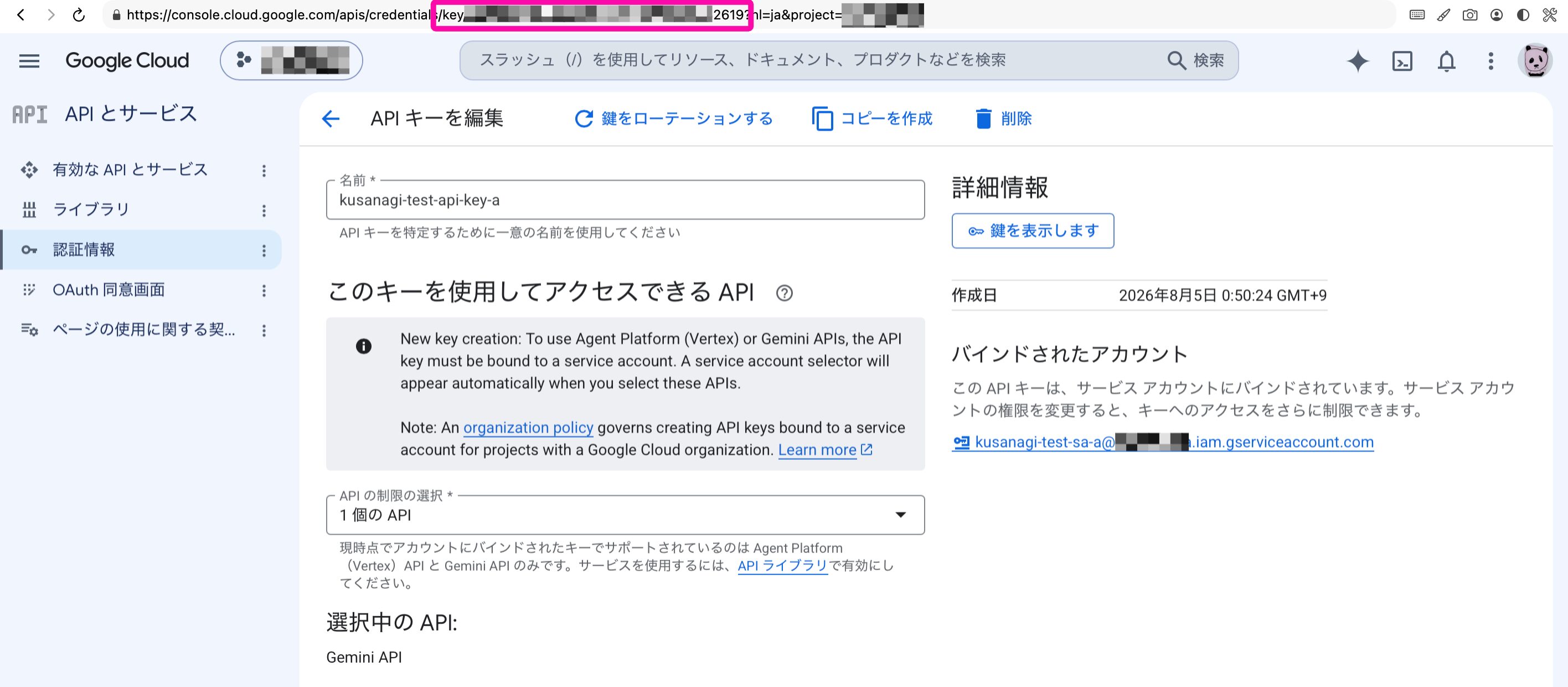
Task: Open the project selector dropdown
Action: [291, 60]
